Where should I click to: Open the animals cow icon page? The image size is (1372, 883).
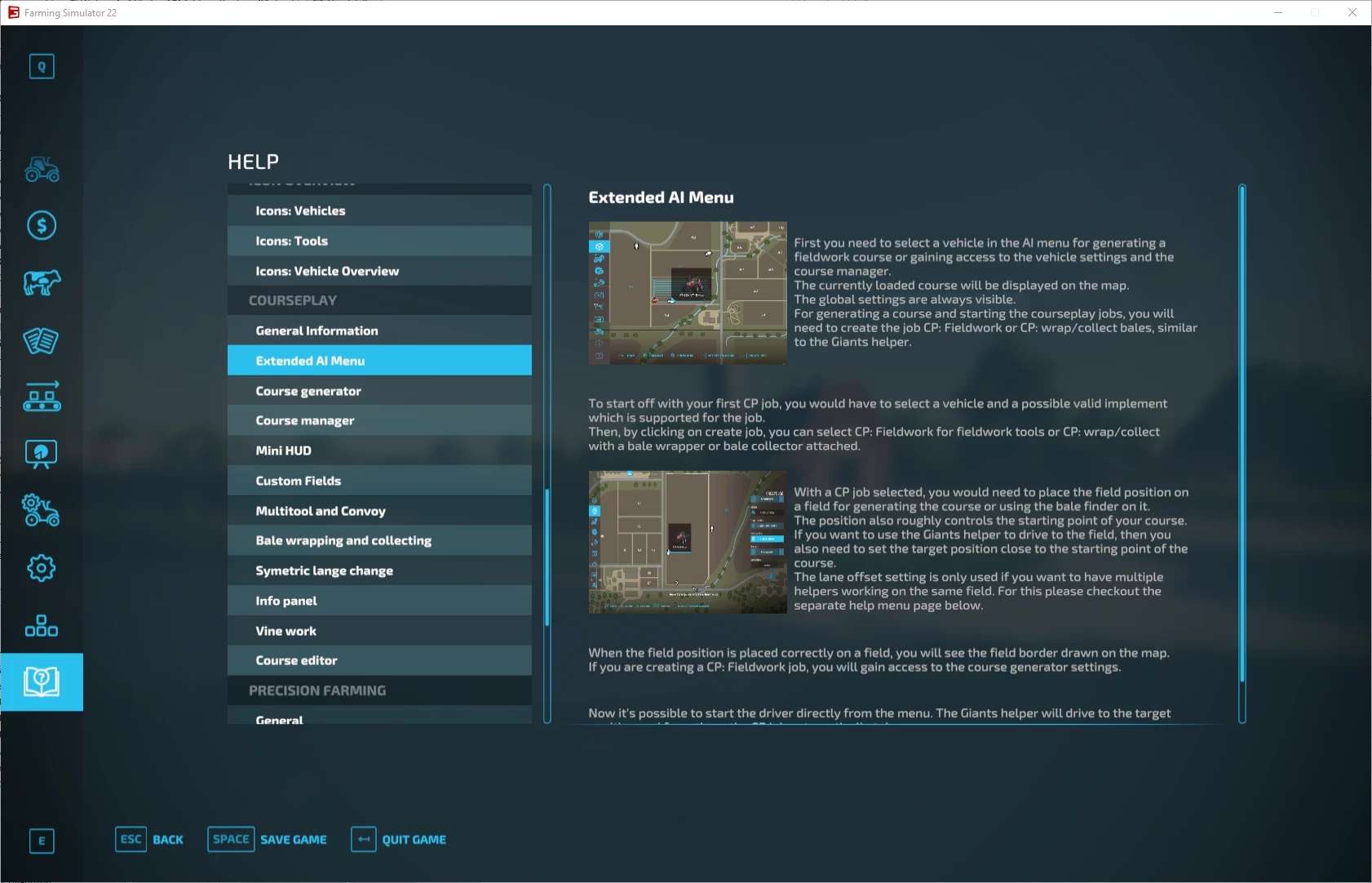pos(42,282)
